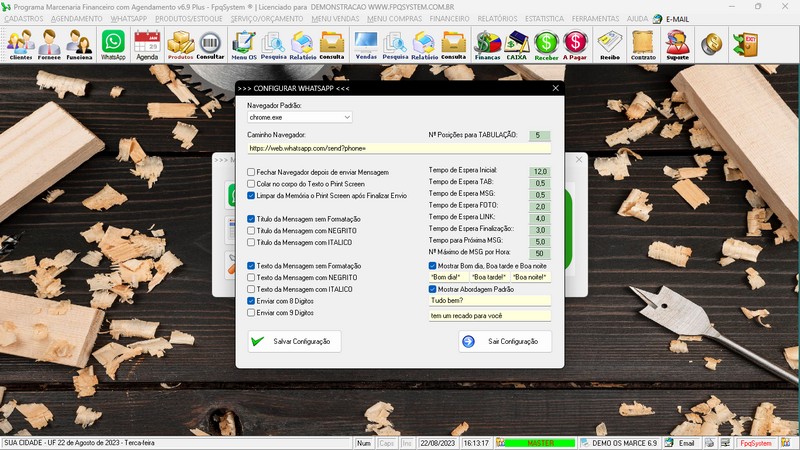Enable Colar no corpo do Texto o Print Screen

pos(251,184)
